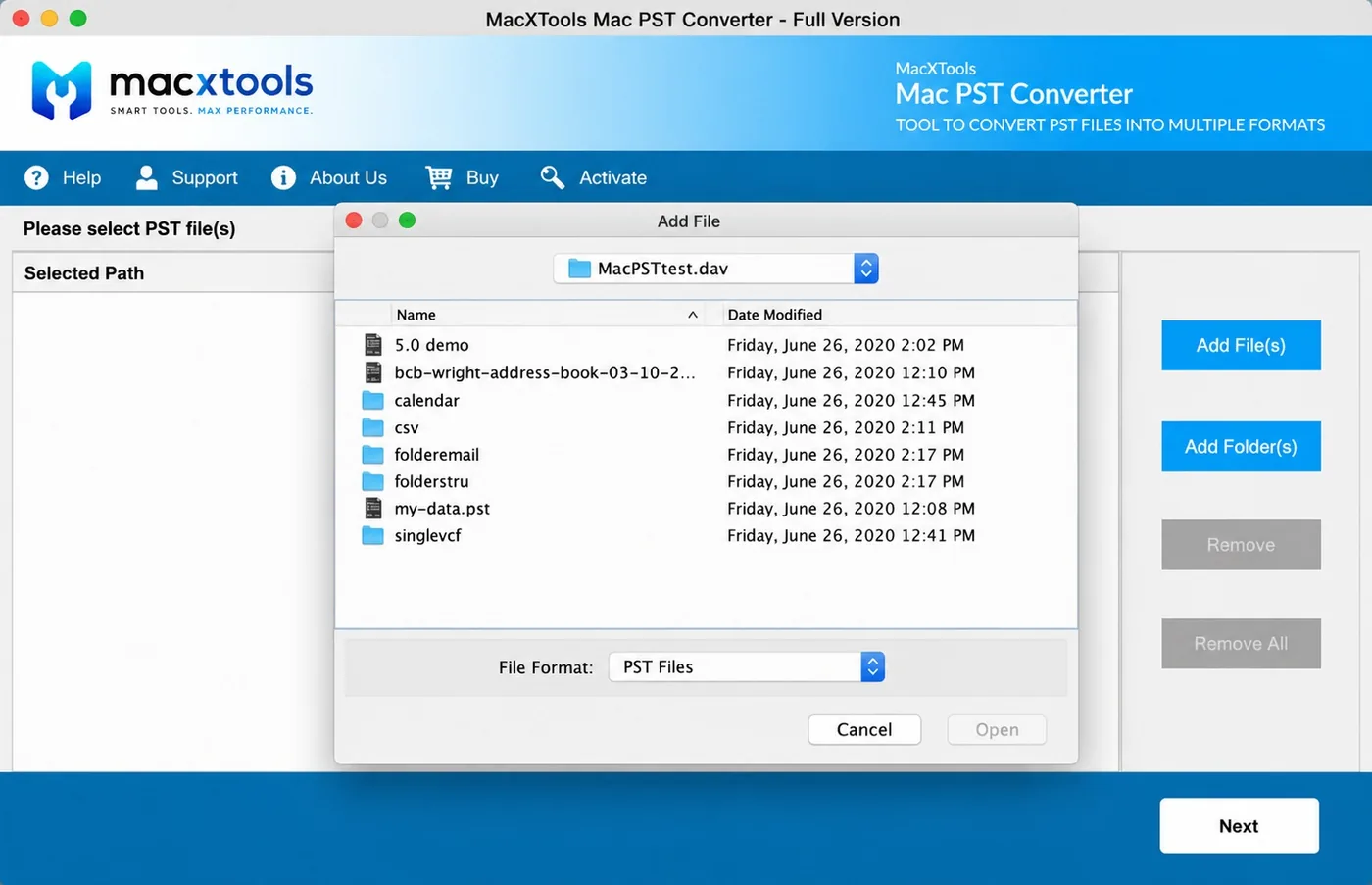Click the Support person icon
Viewport: 1372px width, 885px height.
pos(147,177)
